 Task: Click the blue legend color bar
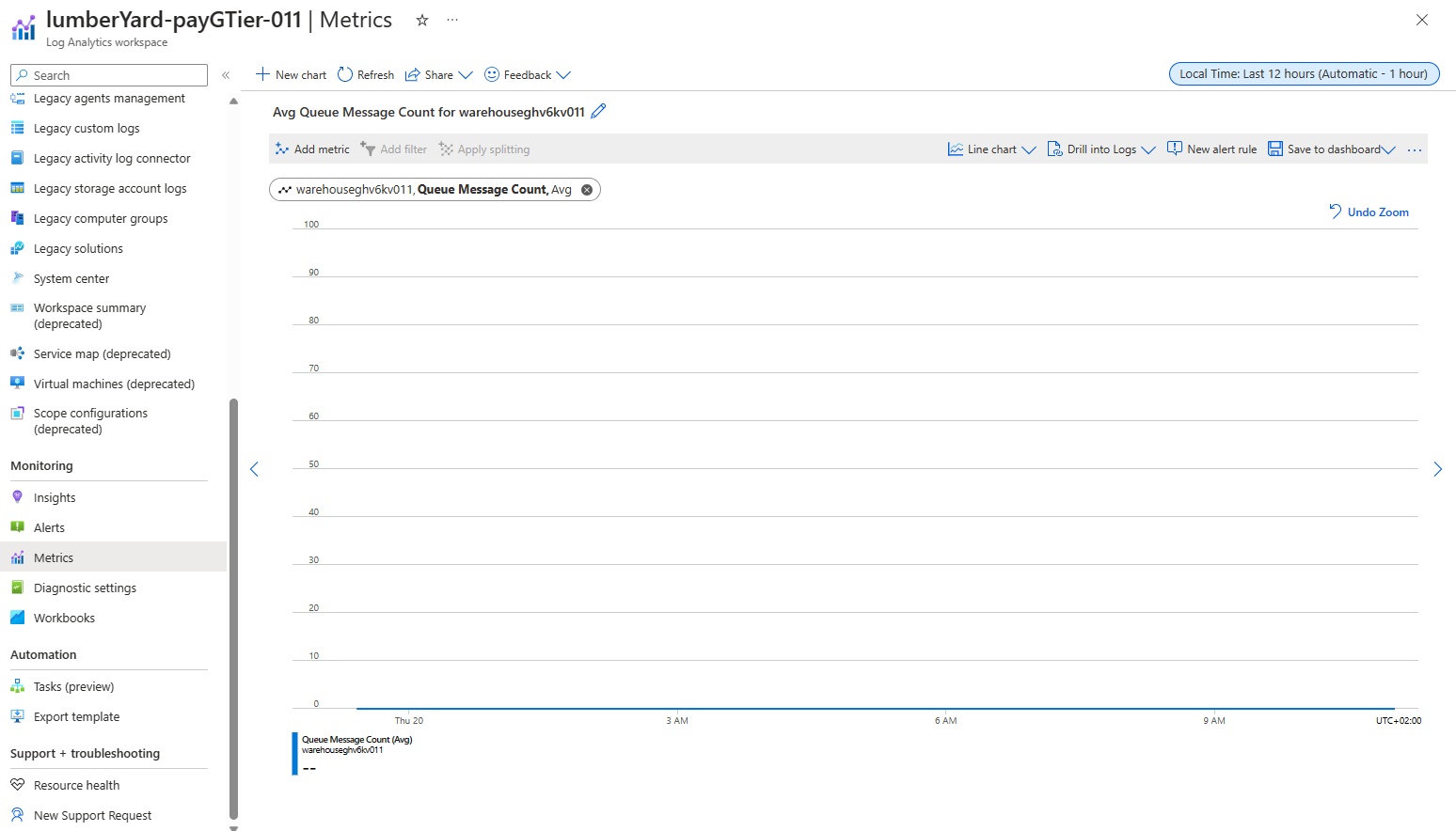pos(294,754)
